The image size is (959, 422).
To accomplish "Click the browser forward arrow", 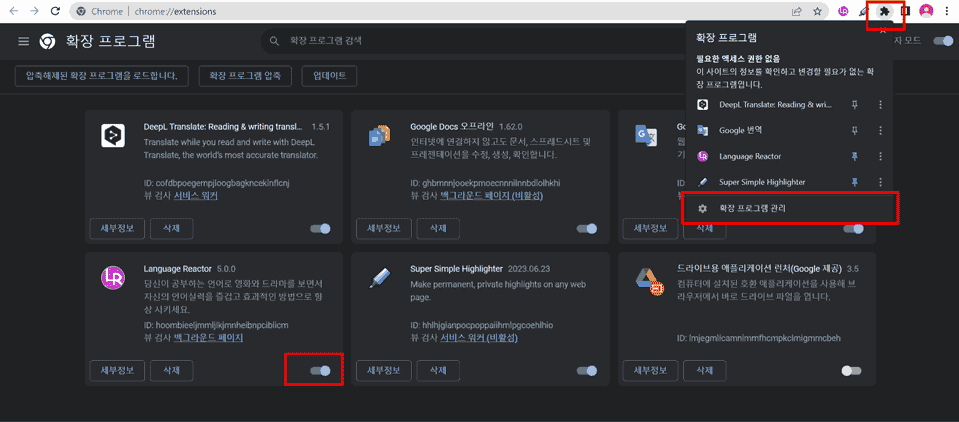I will [x=35, y=11].
